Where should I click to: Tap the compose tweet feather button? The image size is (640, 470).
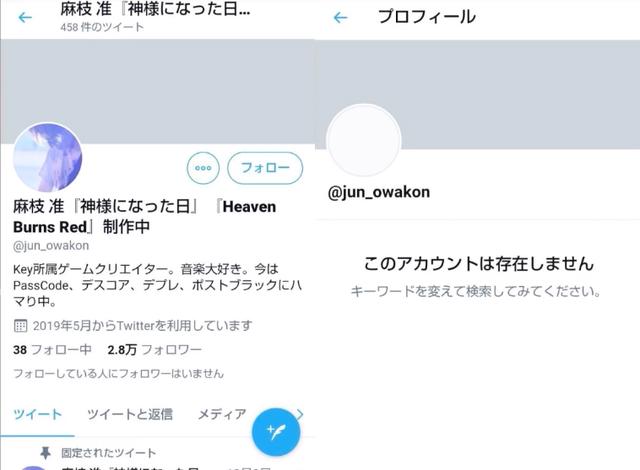(276, 432)
